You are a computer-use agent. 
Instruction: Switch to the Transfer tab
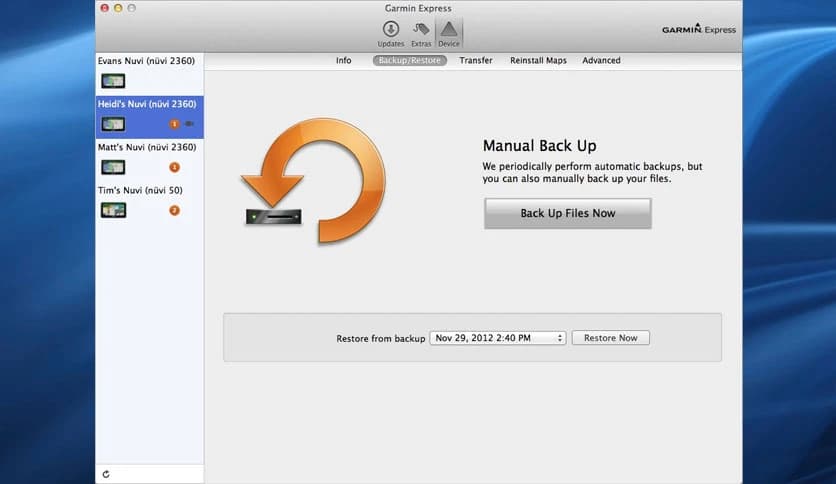tap(476, 60)
